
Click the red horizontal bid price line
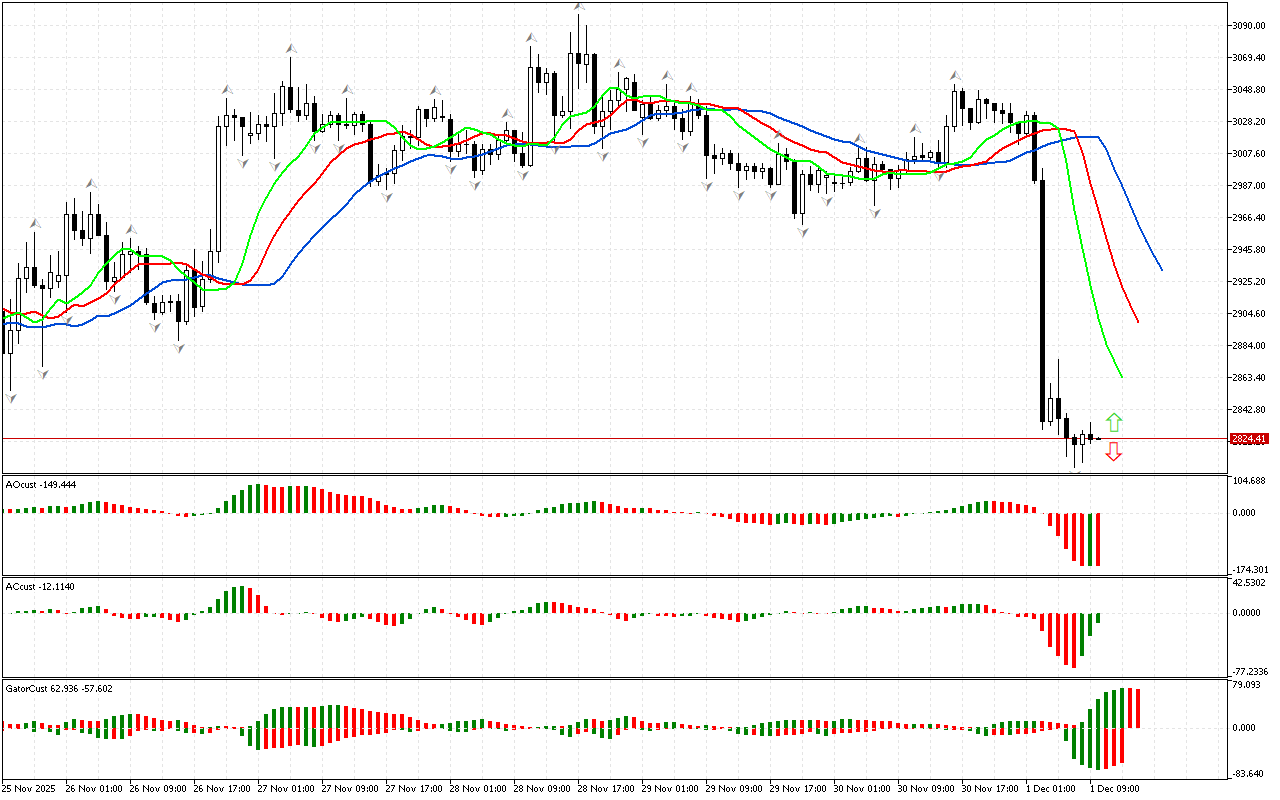click(600, 438)
